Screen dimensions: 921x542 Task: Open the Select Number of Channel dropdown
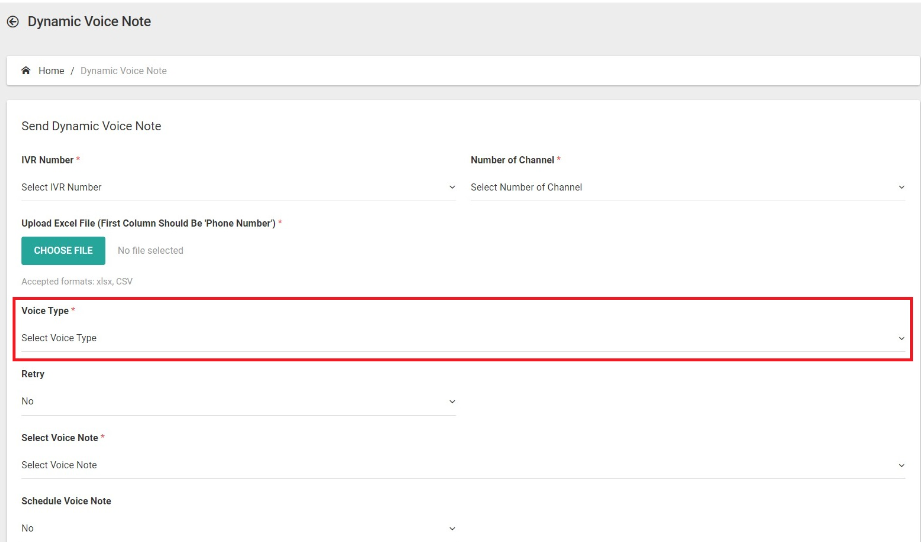tap(688, 187)
